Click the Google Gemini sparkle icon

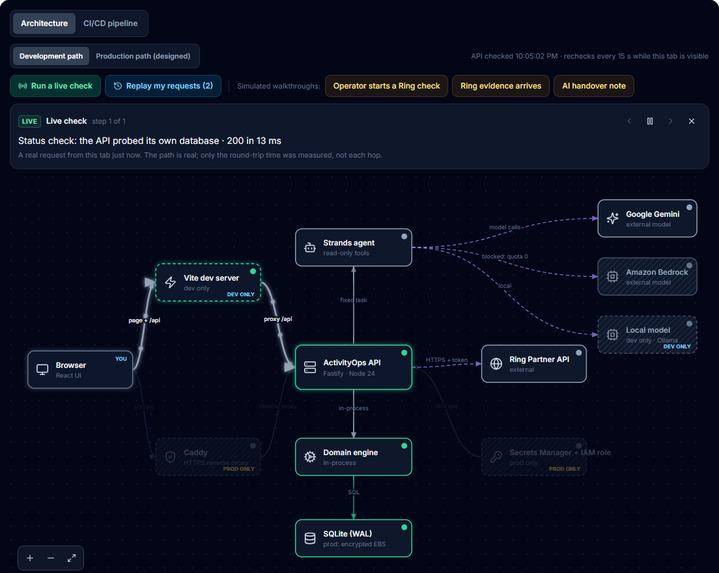tap(613, 218)
